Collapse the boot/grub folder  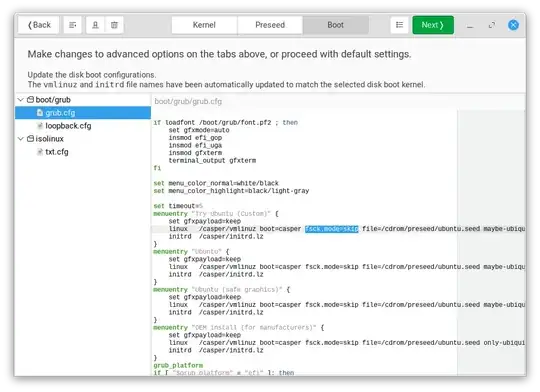[x=21, y=100]
